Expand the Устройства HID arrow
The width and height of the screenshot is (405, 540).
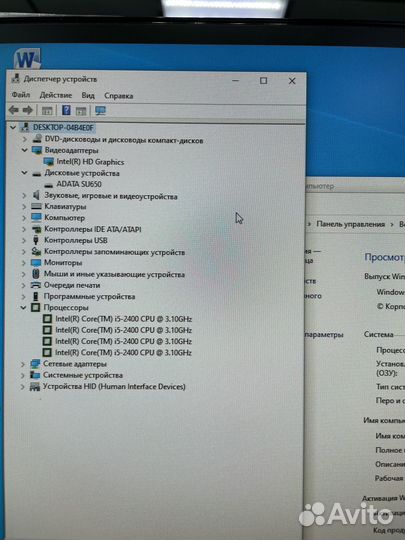23,387
